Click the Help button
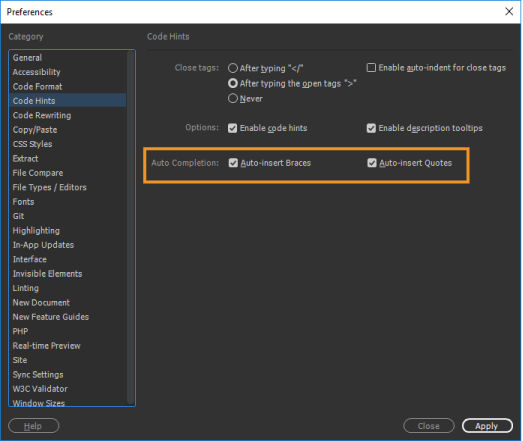This screenshot has width=523, height=441. pos(33,426)
